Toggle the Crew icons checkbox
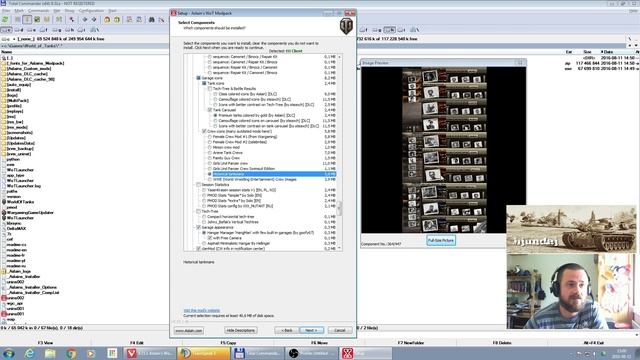 [204, 131]
